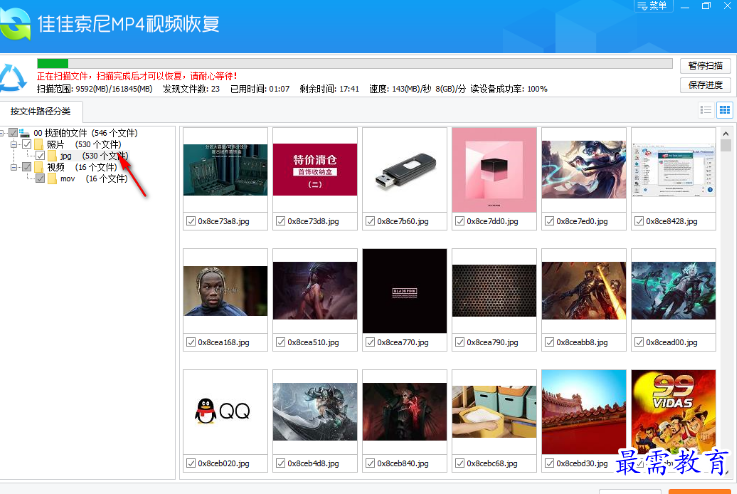Uncheck file 0x8ce73a8.jpg
737x494 pixels.
[x=191, y=221]
